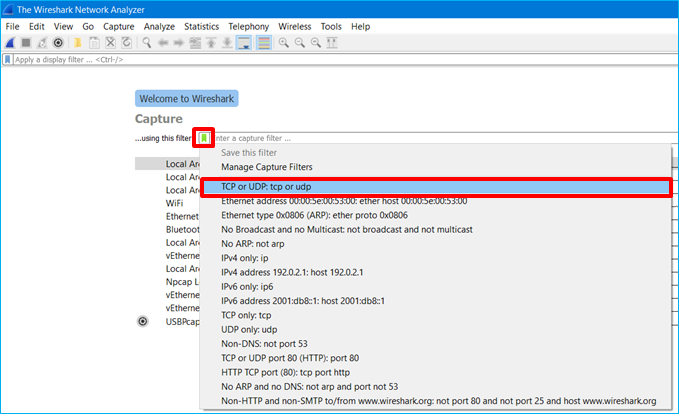
Task: Select the No ARP: not arp filter
Action: click(x=436, y=244)
